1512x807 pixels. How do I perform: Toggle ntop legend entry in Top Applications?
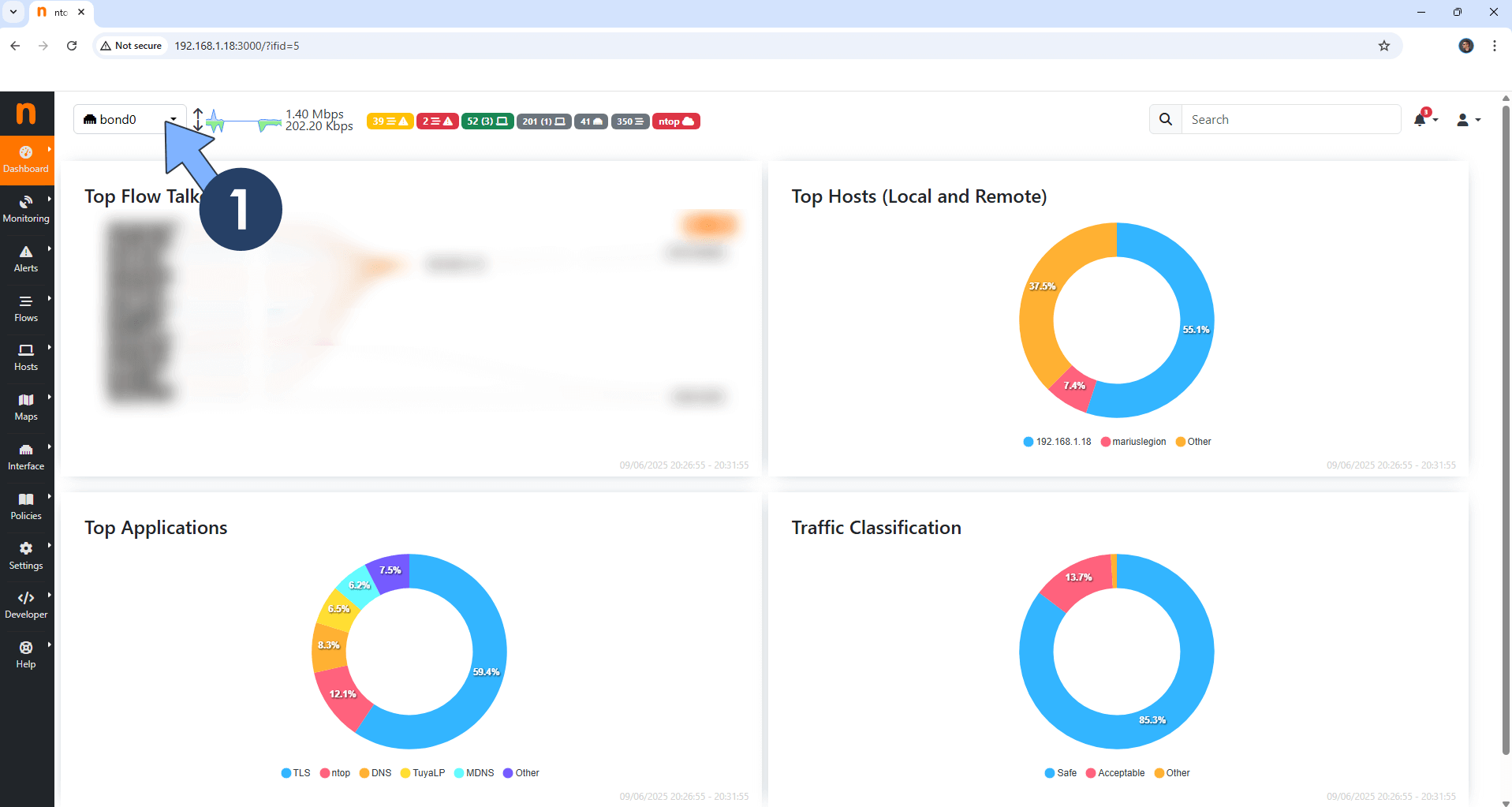[x=335, y=773]
